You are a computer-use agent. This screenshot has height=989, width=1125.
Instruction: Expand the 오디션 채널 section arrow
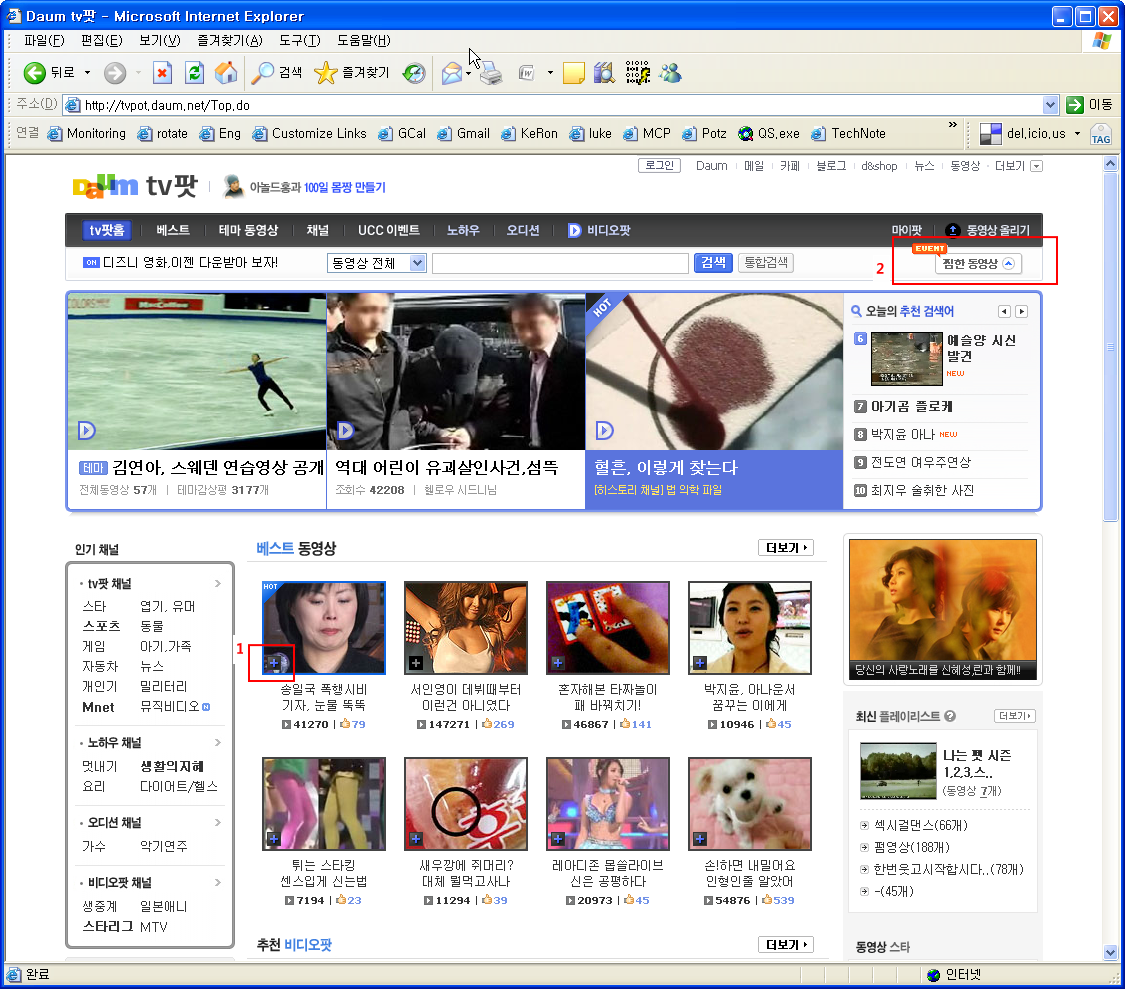click(x=217, y=822)
